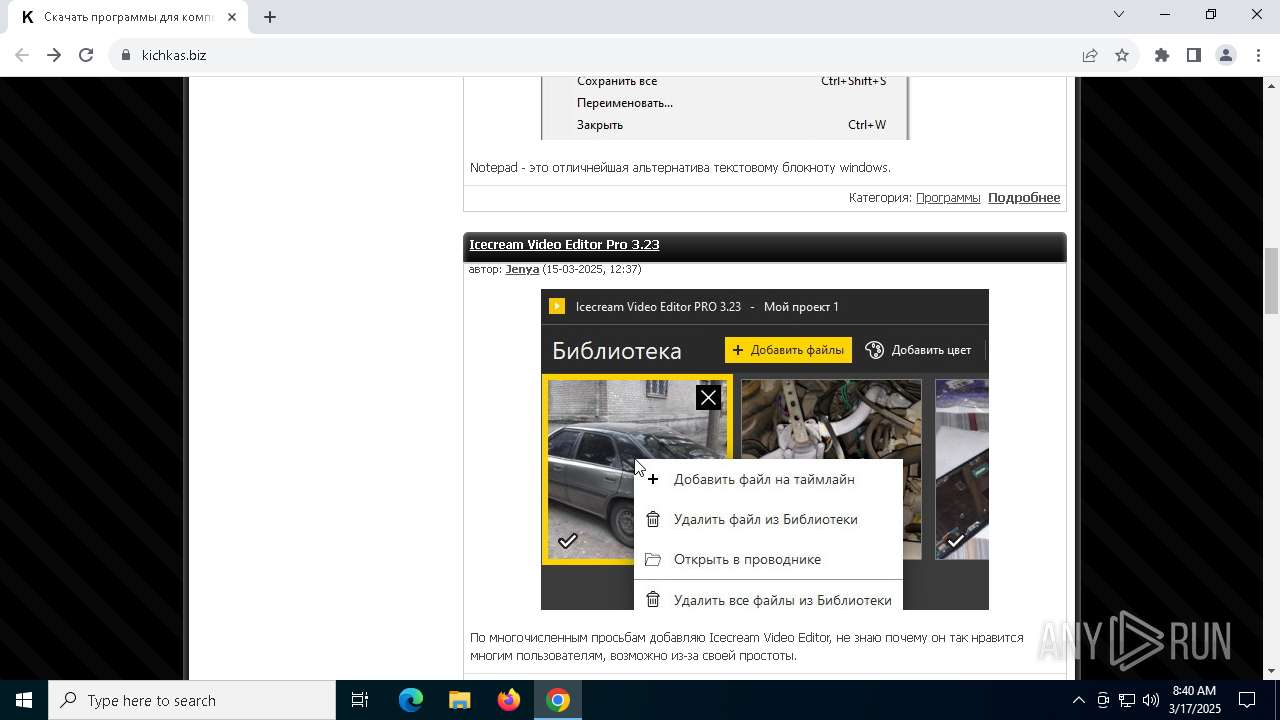Open volume control tray icon
This screenshot has width=1280, height=720.
[1151, 700]
